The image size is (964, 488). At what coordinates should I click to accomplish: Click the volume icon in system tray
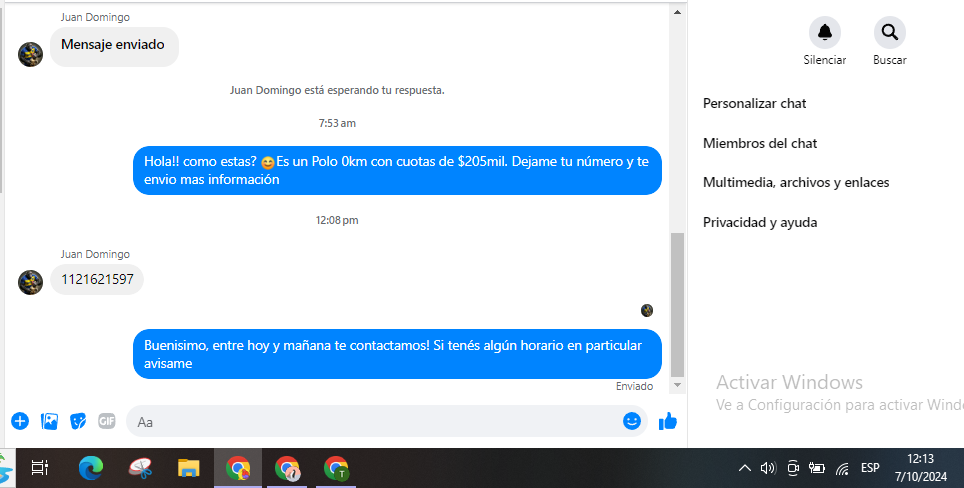click(768, 468)
